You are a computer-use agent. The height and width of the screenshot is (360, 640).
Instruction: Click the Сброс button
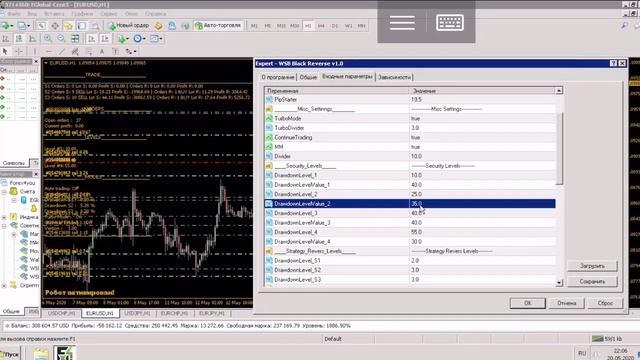click(x=605, y=303)
